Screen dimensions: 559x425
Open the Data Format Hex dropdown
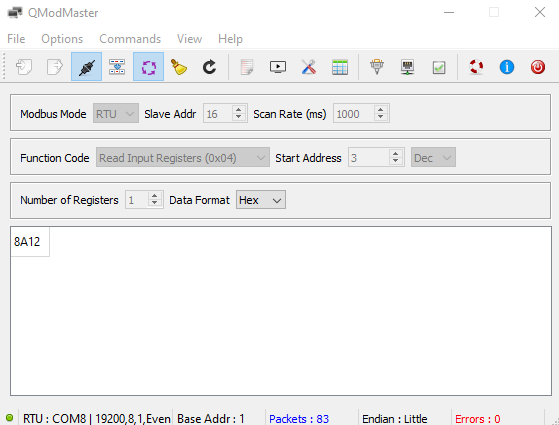[261, 200]
